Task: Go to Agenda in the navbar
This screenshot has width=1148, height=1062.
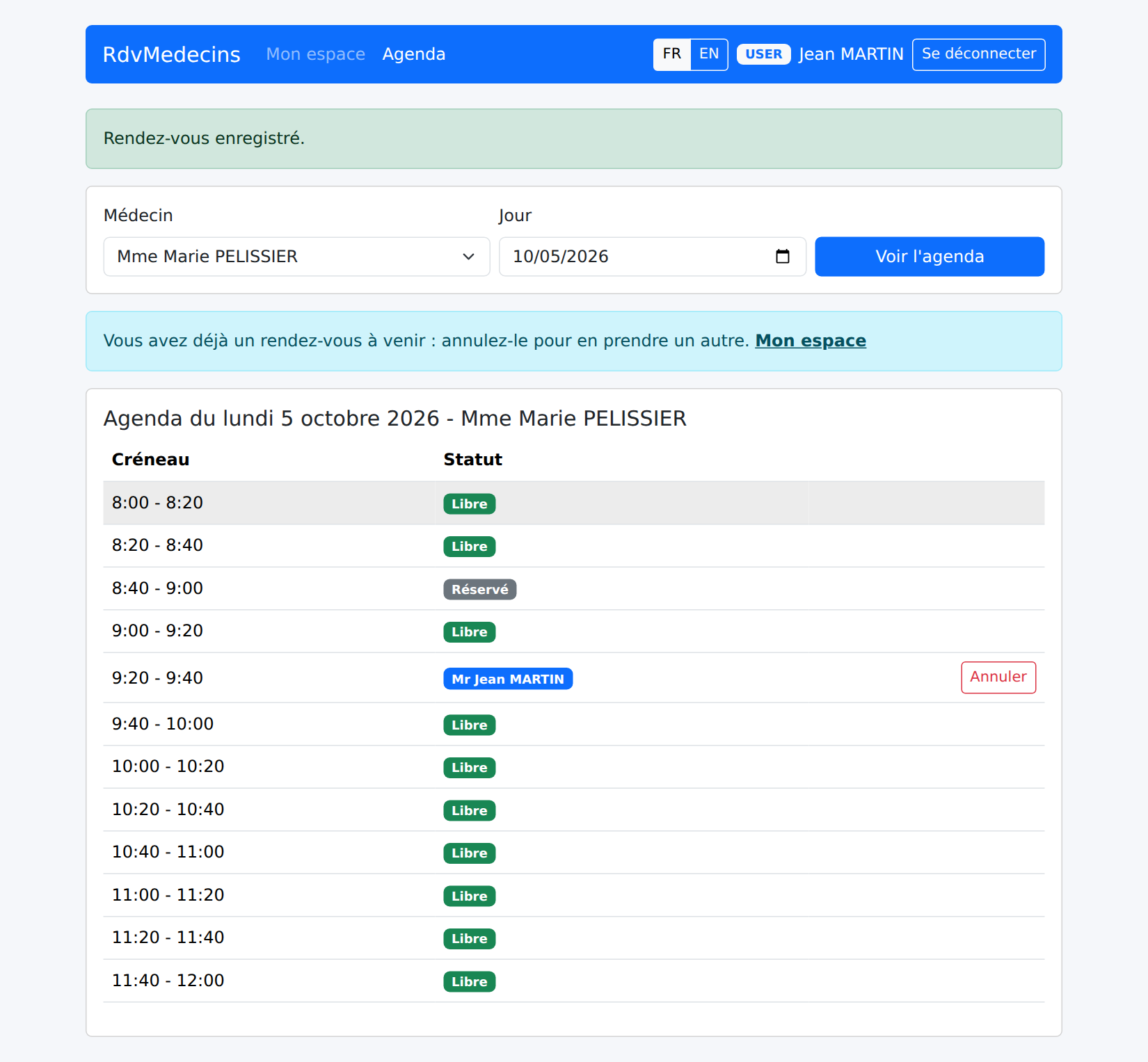Action: click(x=414, y=54)
